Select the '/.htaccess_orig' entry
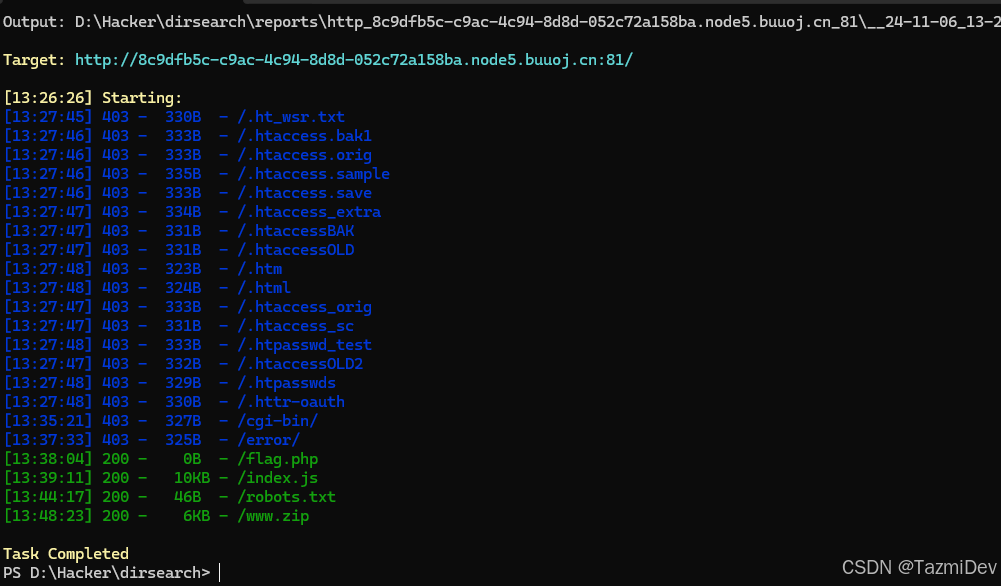 (x=304, y=306)
